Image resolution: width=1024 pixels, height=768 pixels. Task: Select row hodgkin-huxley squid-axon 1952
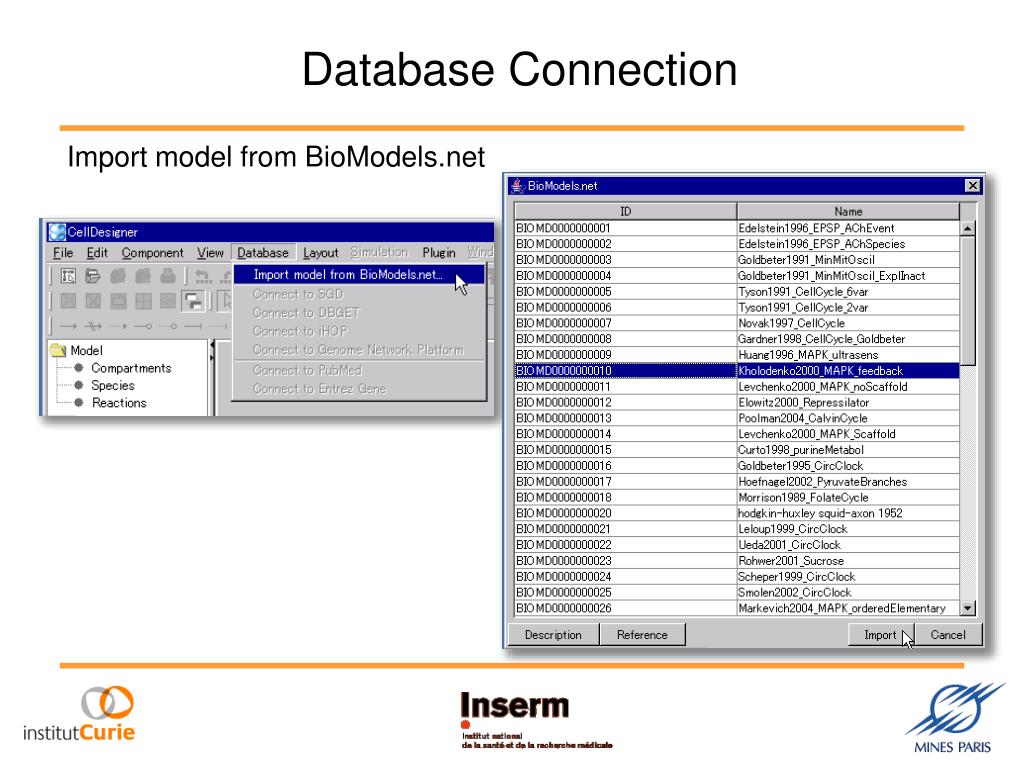click(737, 513)
